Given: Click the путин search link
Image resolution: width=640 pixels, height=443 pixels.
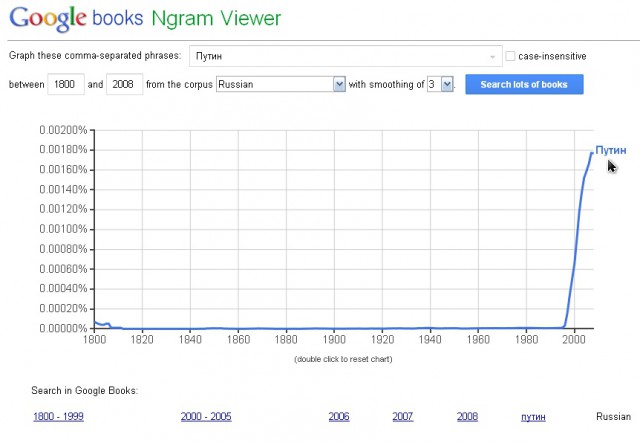Looking at the screenshot, I should point(533,417).
